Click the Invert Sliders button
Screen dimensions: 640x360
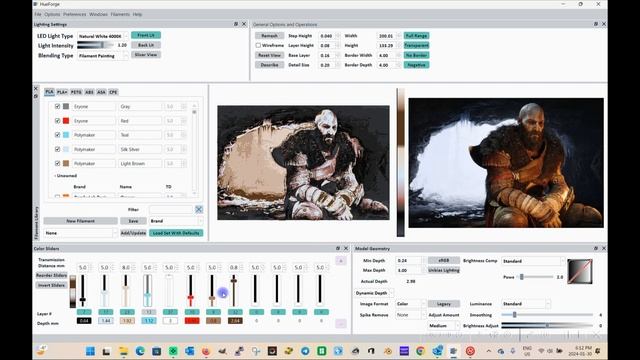point(51,285)
